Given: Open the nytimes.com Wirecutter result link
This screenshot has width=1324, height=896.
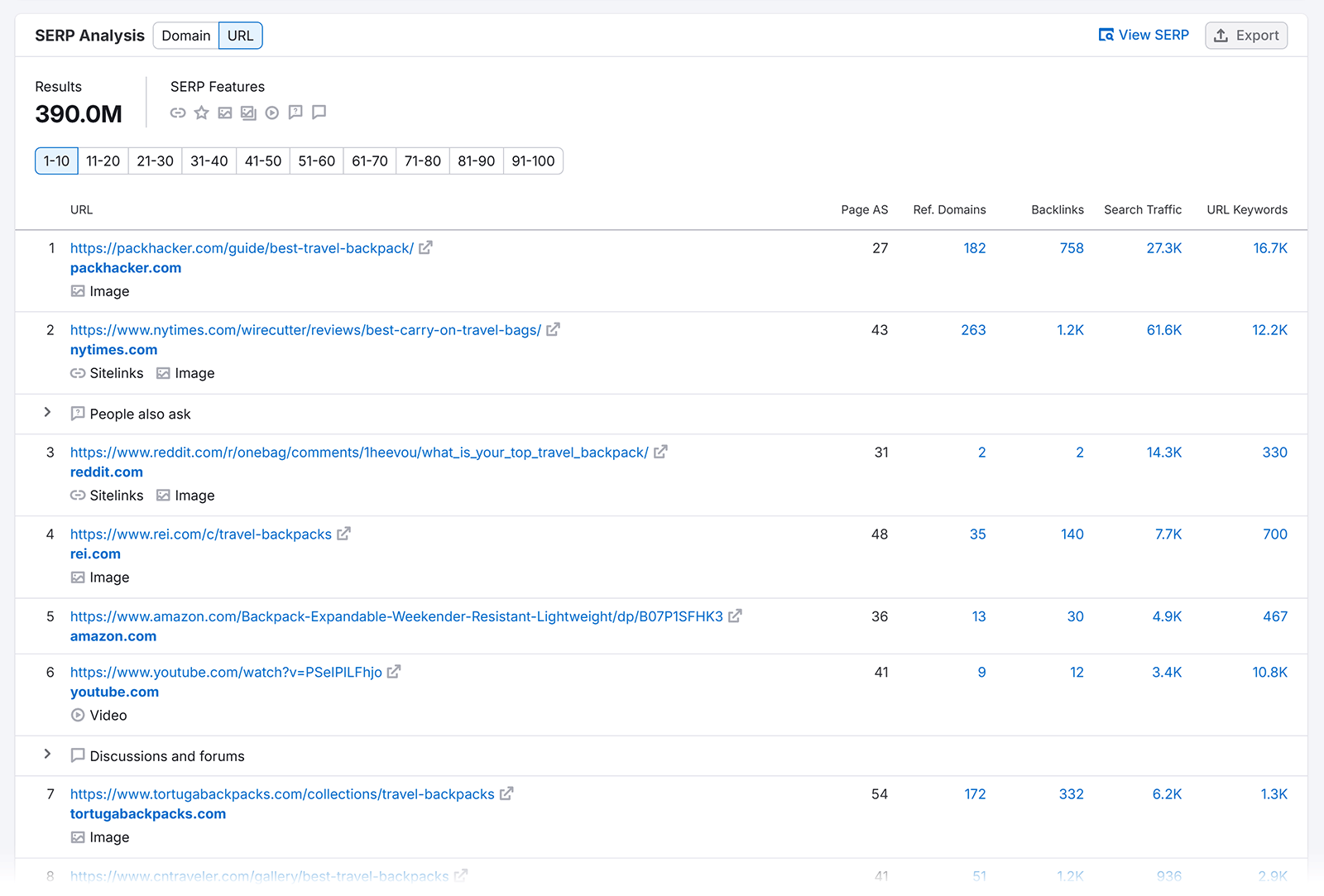Looking at the screenshot, I should pyautogui.click(x=306, y=329).
